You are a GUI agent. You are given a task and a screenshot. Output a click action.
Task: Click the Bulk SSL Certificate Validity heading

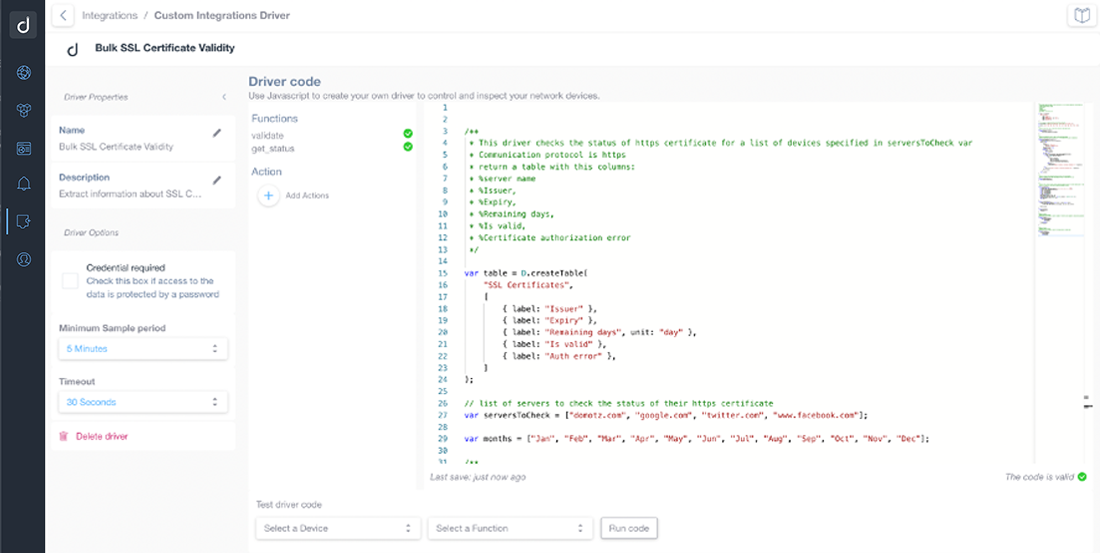165,48
